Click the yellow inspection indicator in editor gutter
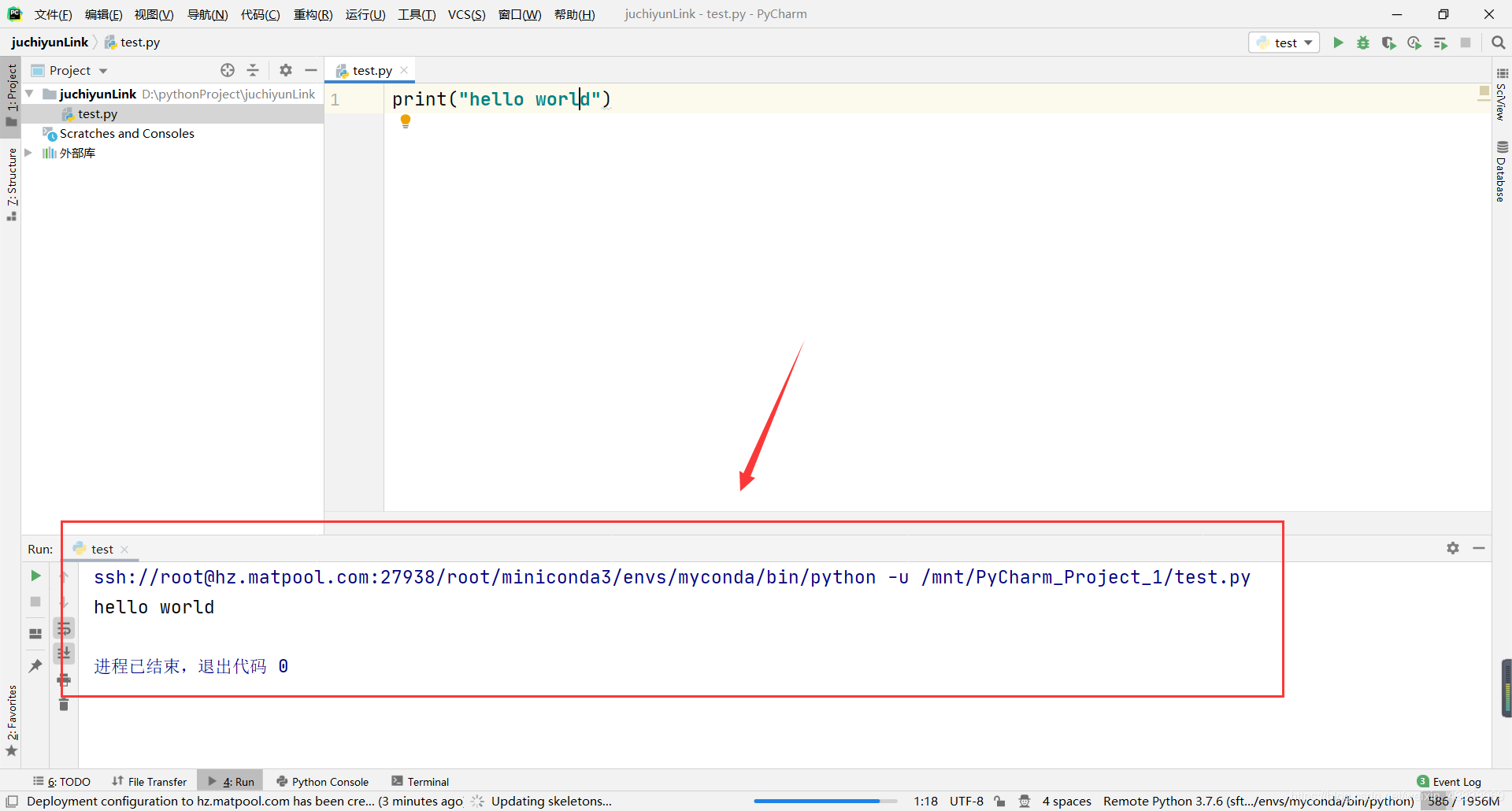The height and width of the screenshot is (811, 1512). tap(1484, 91)
